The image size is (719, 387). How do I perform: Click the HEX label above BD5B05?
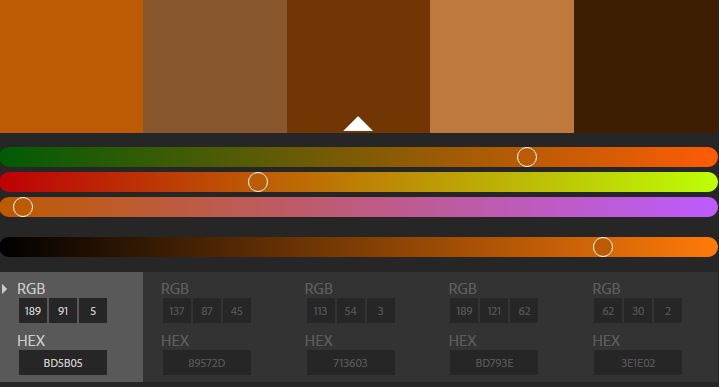coord(31,341)
